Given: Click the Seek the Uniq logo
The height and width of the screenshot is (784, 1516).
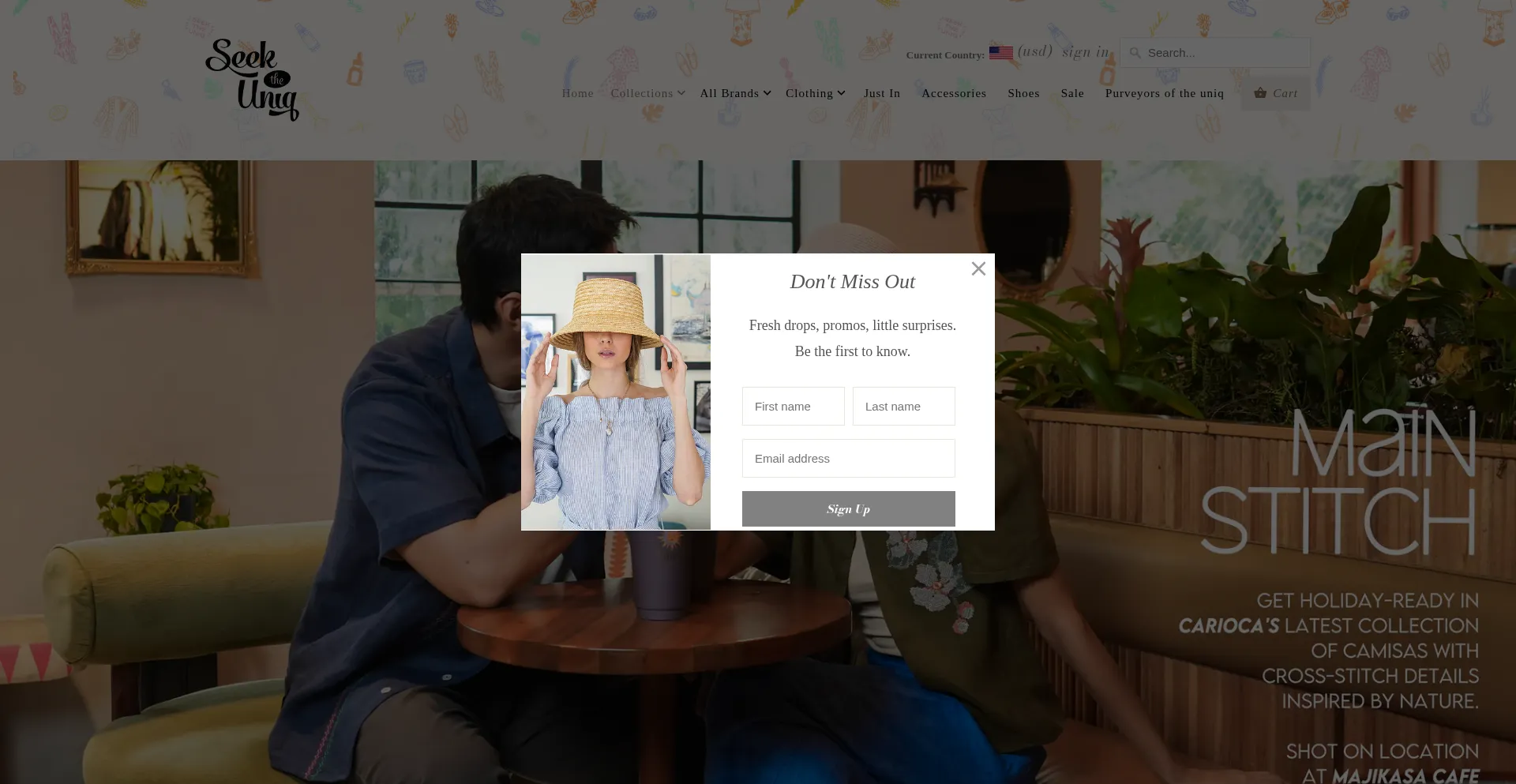Looking at the screenshot, I should 252,80.
